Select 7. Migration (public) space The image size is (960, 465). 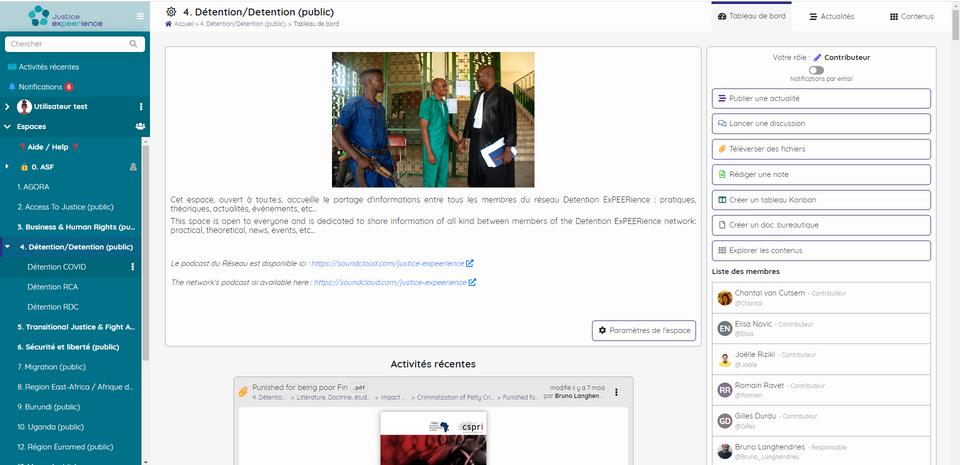point(51,367)
